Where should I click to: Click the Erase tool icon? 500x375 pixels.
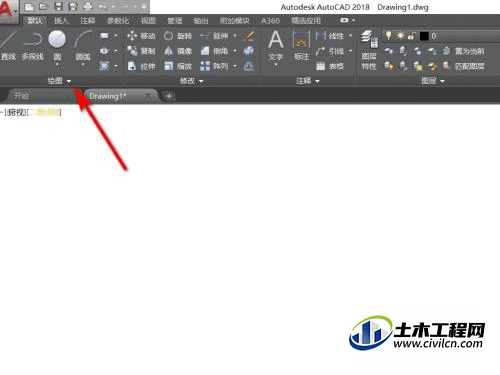pyautogui.click(x=249, y=36)
